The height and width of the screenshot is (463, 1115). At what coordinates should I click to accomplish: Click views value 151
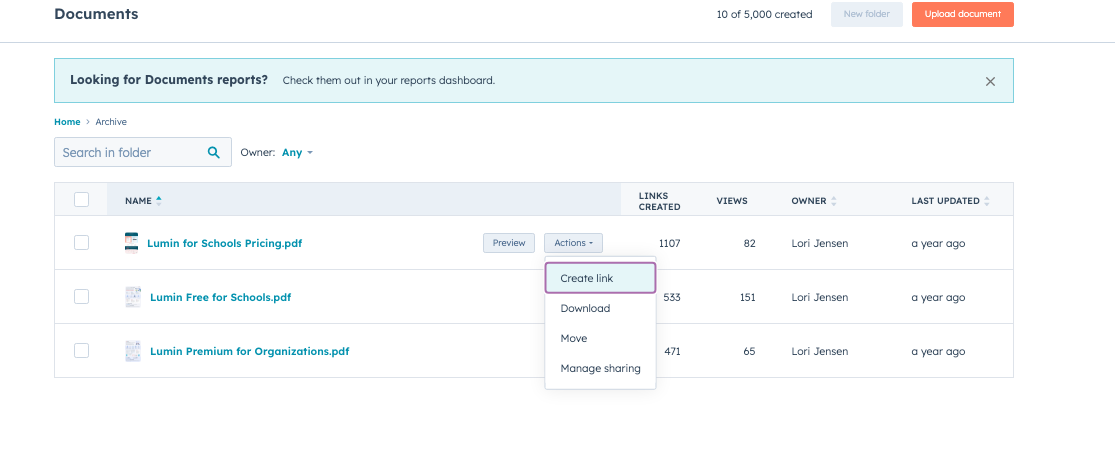point(747,297)
